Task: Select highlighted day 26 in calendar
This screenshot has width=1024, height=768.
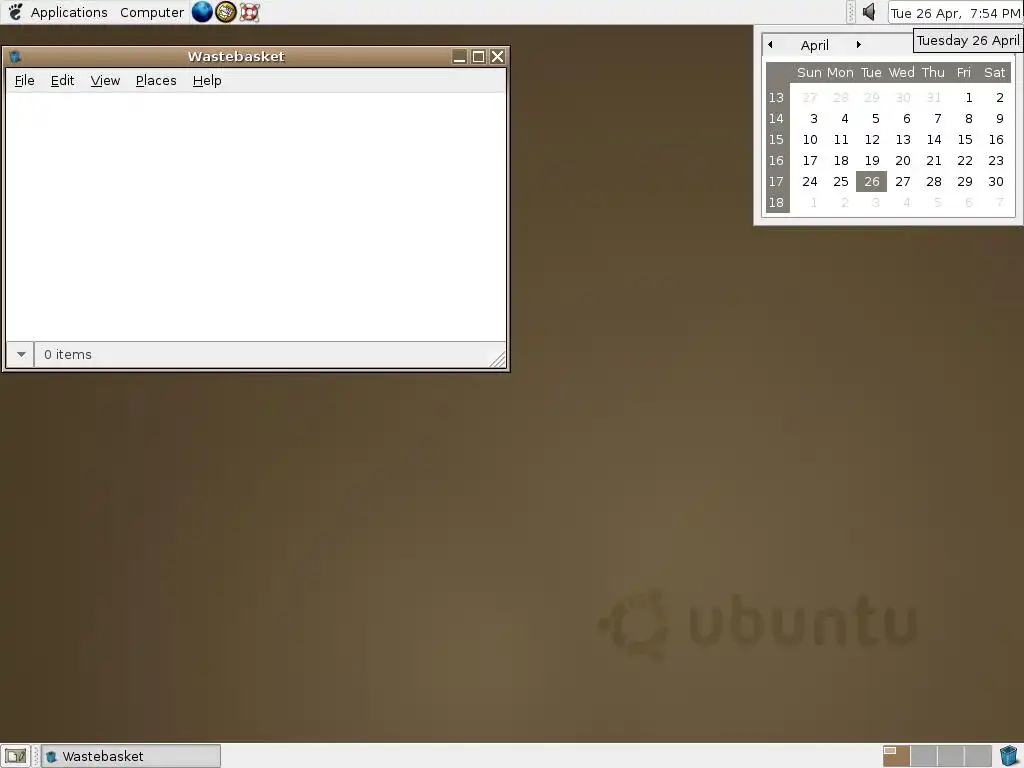Action: click(872, 182)
